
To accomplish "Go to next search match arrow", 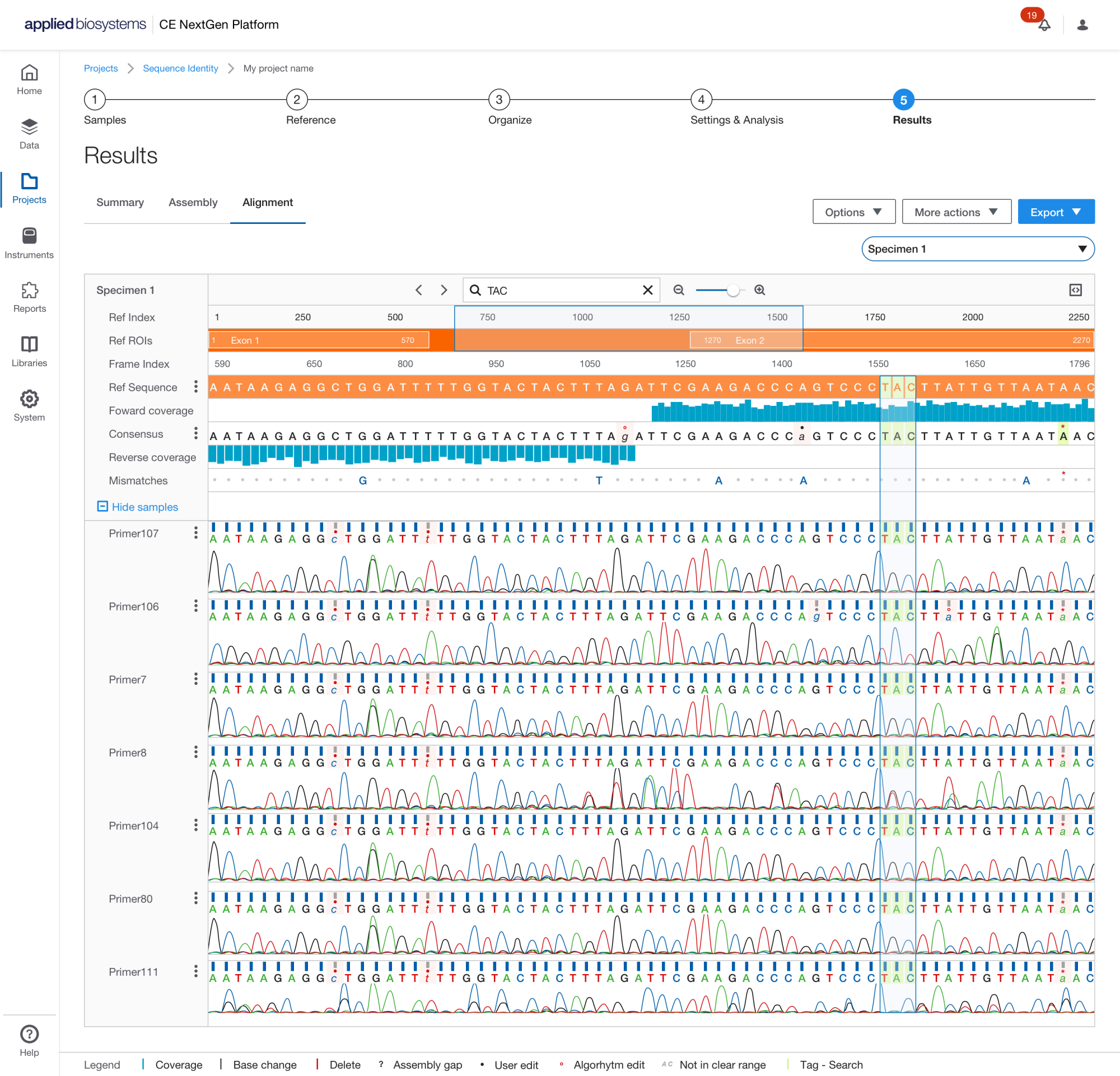I will 444,290.
